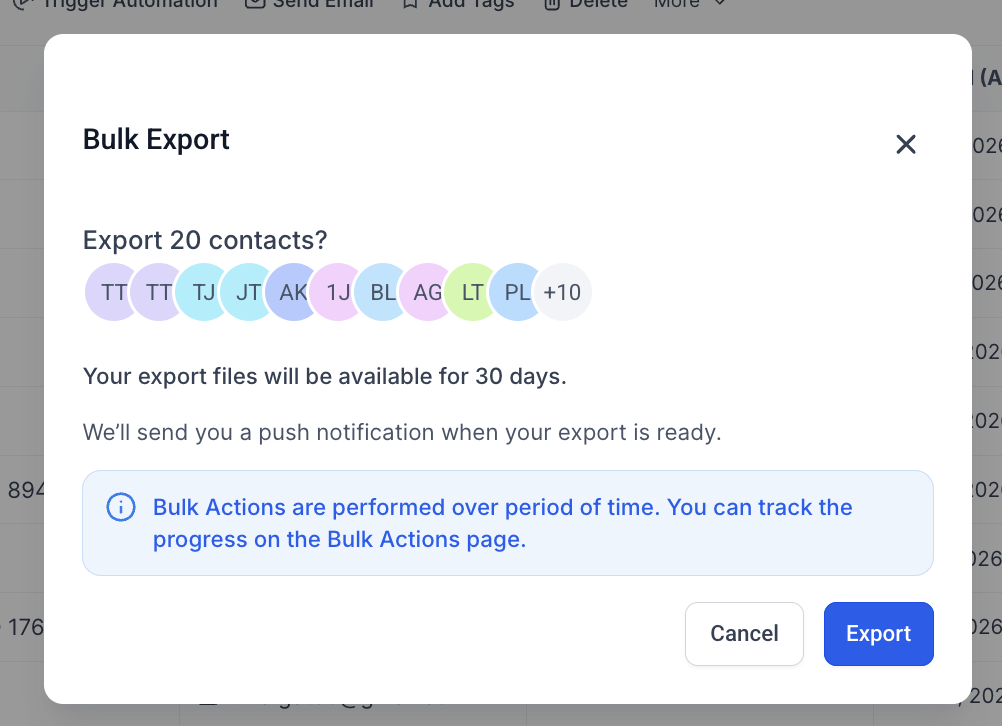Viewport: 1002px width, 726px height.
Task: Select the LT contact avatar
Action: tap(472, 292)
